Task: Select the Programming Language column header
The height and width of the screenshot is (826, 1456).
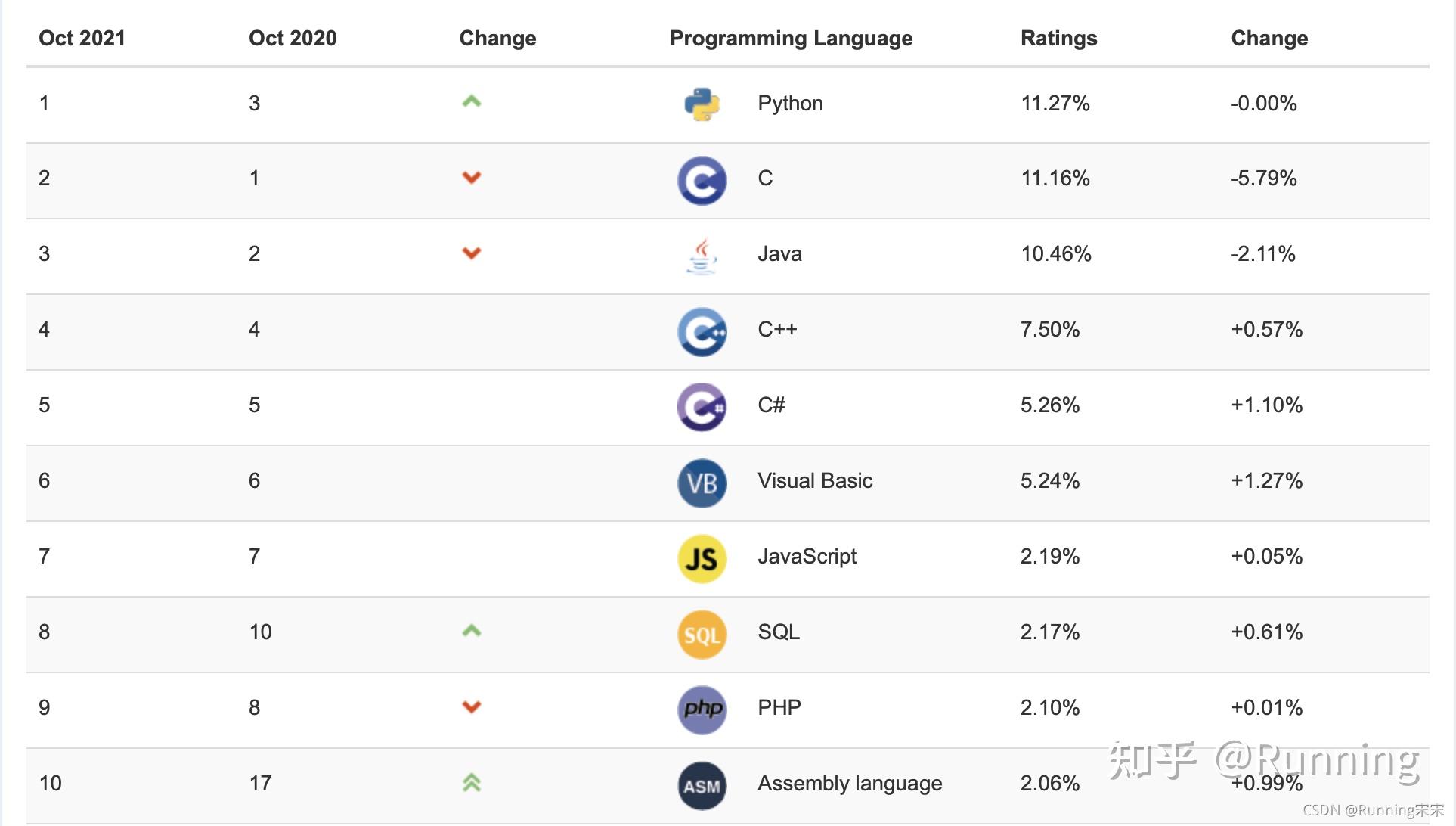Action: point(791,39)
